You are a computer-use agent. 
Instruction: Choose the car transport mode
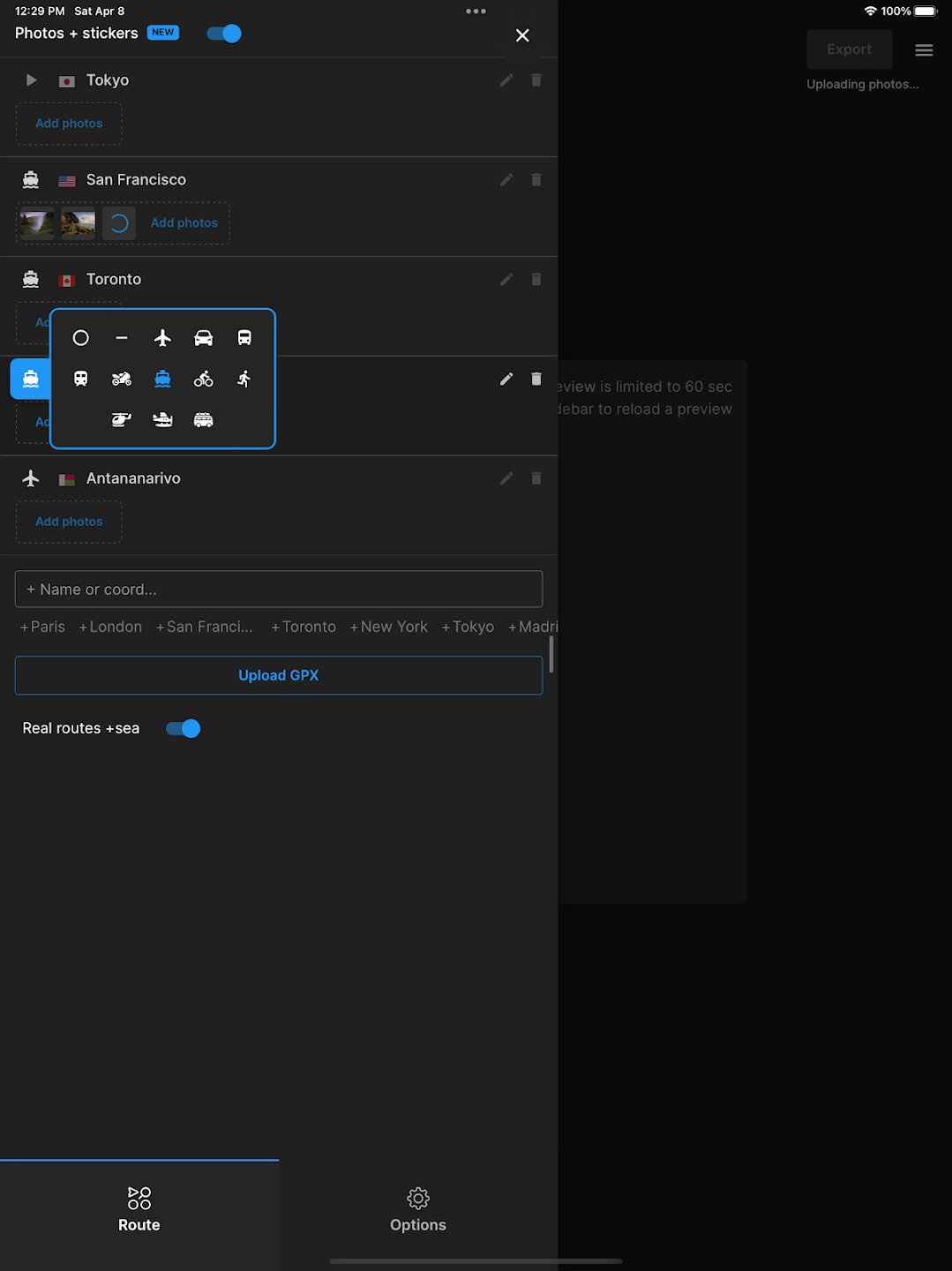[204, 338]
